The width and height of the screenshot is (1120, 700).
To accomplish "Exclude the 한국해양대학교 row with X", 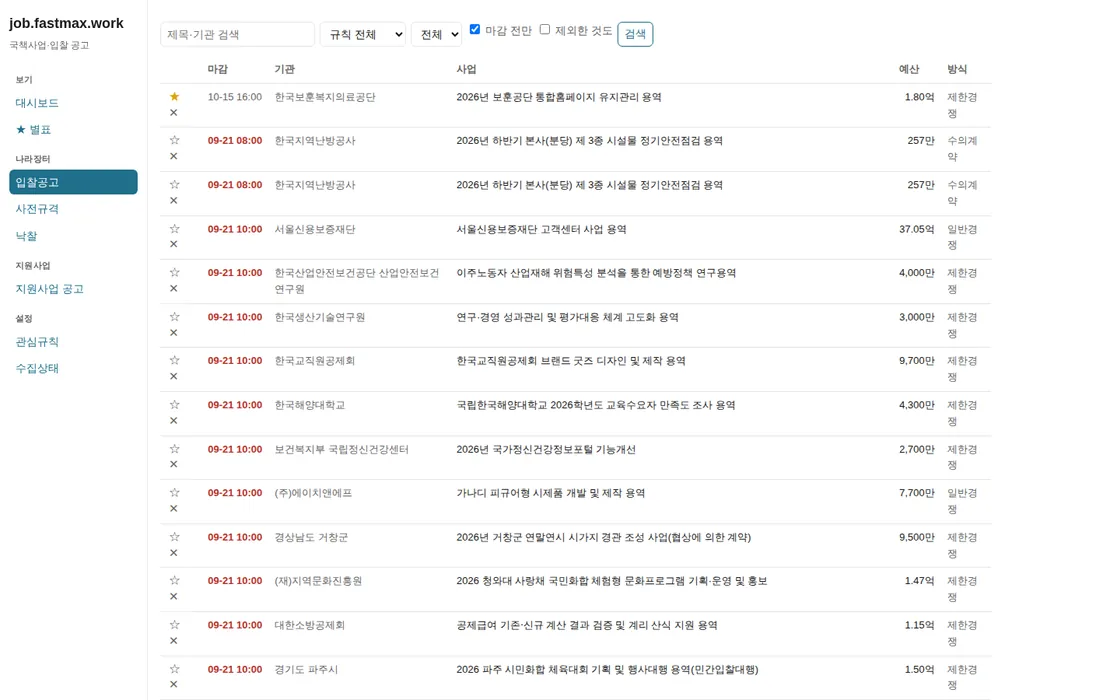I will (x=174, y=421).
